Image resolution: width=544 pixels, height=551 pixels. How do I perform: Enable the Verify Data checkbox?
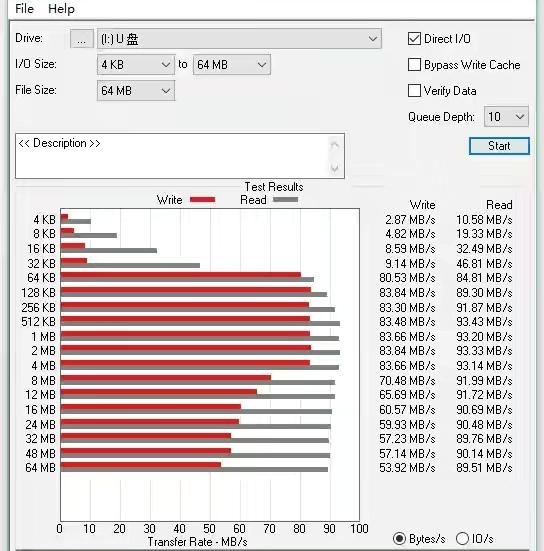[414, 91]
